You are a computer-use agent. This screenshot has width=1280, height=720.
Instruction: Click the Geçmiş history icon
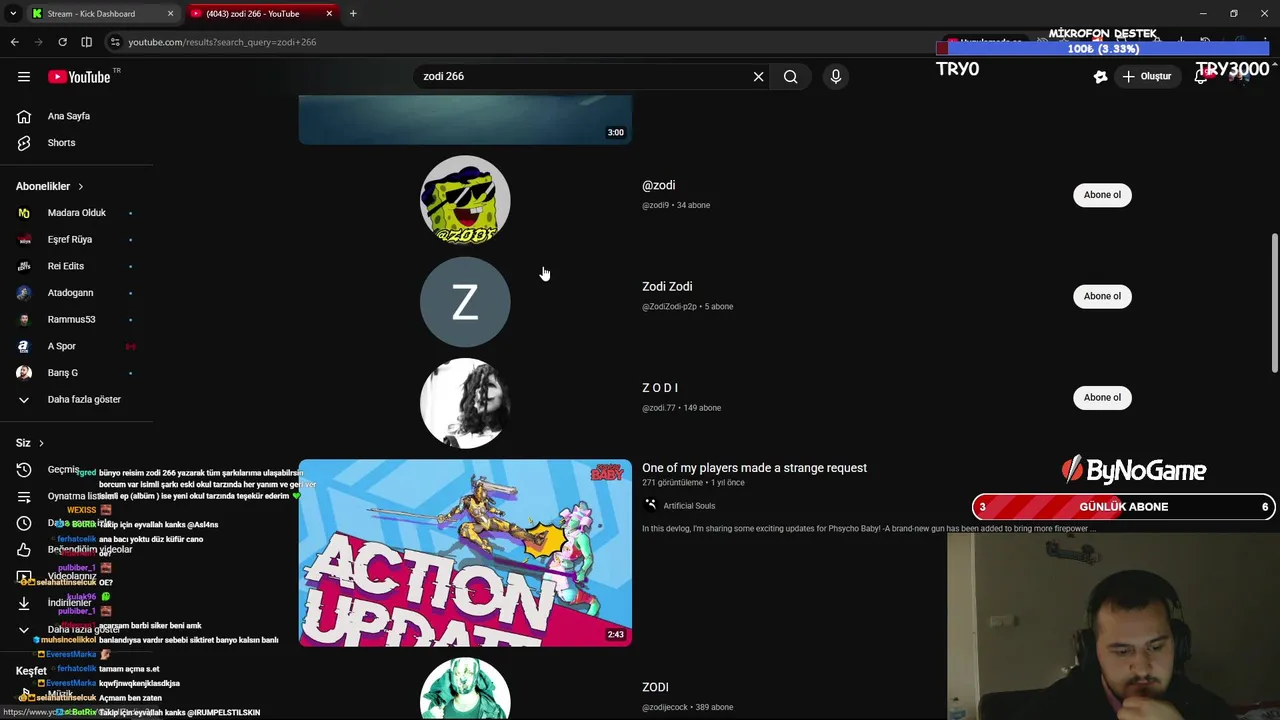[x=24, y=470]
